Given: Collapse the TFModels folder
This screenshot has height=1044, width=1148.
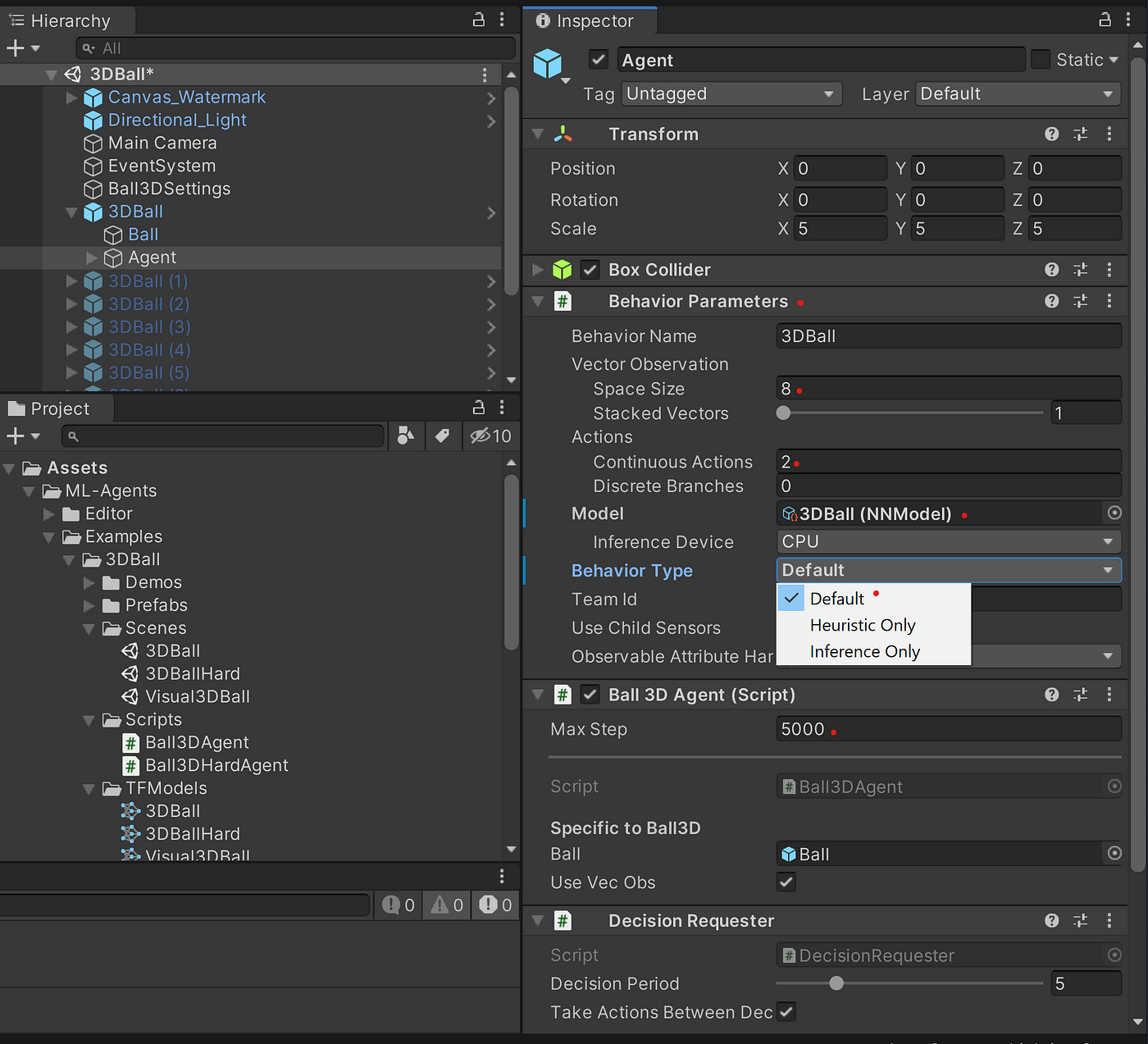Looking at the screenshot, I should tap(89, 789).
